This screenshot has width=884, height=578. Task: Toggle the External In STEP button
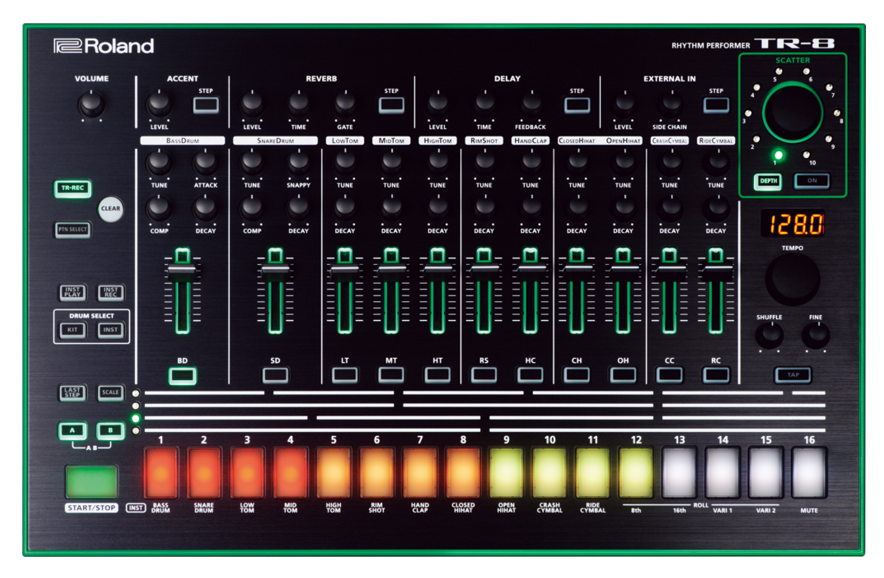coord(716,105)
